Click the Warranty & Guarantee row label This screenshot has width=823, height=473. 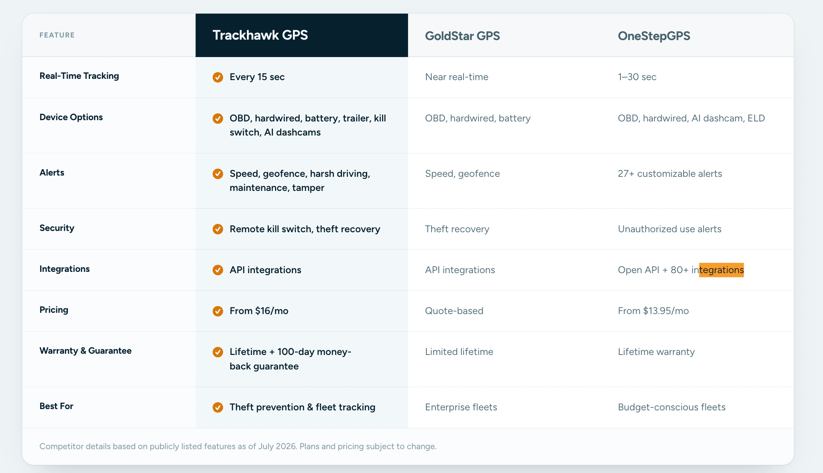click(86, 351)
